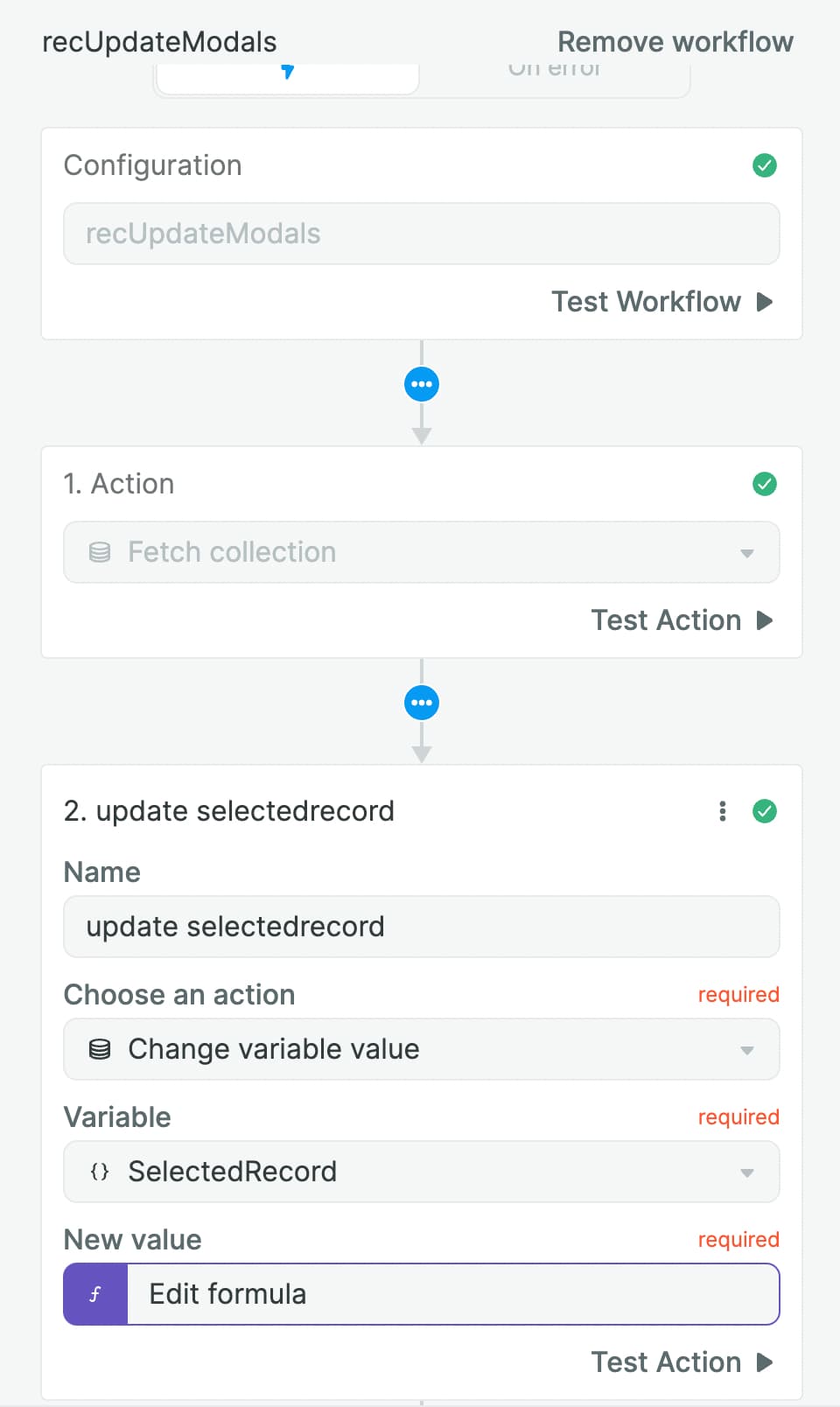Open three-dot menu for update selectedrecord

coord(723,811)
